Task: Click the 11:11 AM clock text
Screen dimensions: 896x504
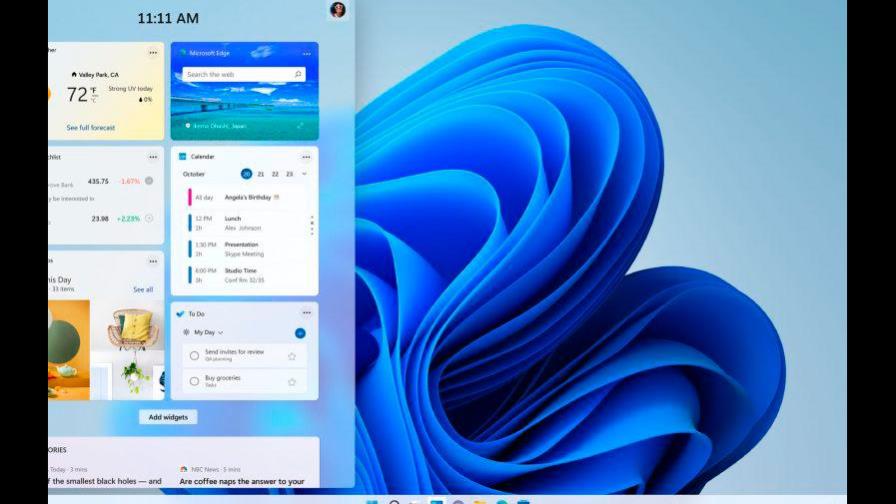Action: point(168,18)
